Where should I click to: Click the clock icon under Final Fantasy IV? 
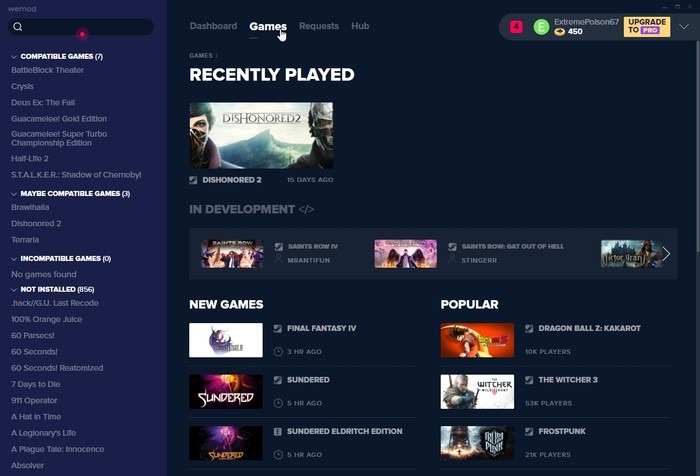pos(278,352)
